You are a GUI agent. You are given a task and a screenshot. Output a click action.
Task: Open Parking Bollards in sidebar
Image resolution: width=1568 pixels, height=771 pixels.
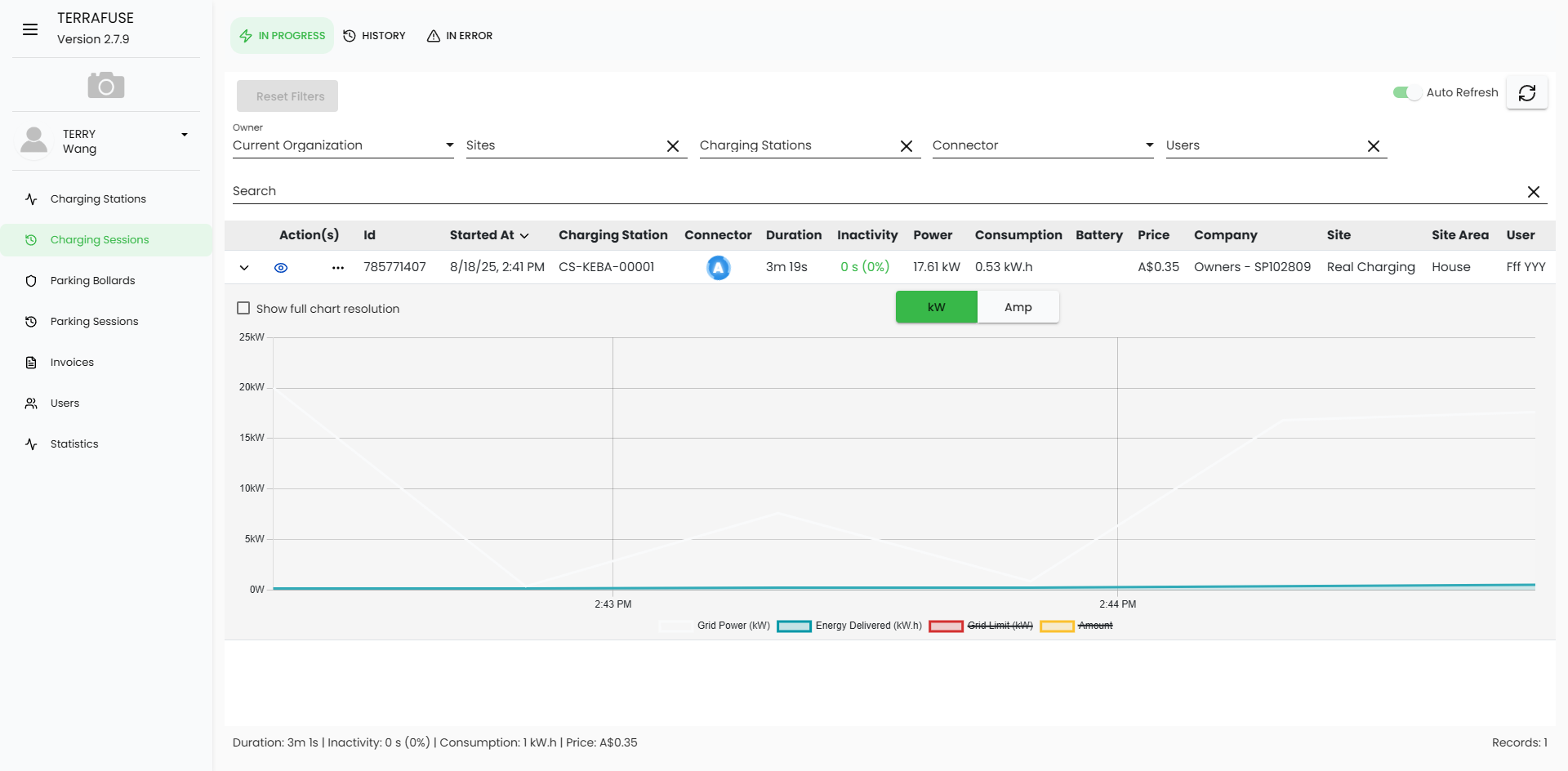(92, 281)
